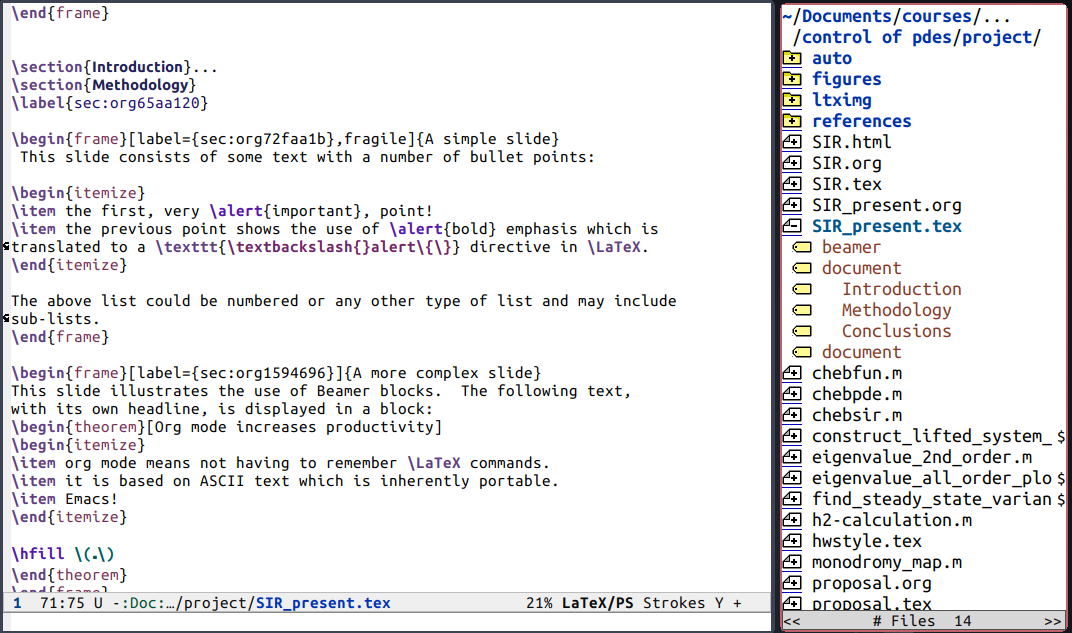The width and height of the screenshot is (1072, 633).
Task: Open SIR.html from speedbar
Action: coord(852,142)
